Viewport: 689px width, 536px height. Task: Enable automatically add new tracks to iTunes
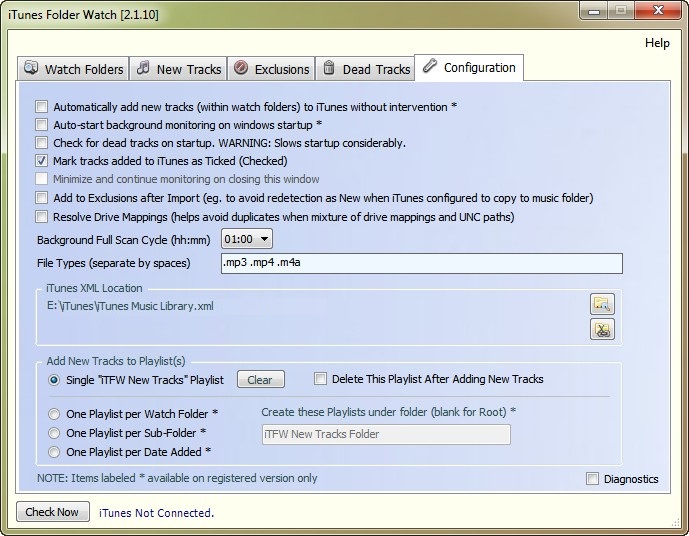click(x=42, y=106)
